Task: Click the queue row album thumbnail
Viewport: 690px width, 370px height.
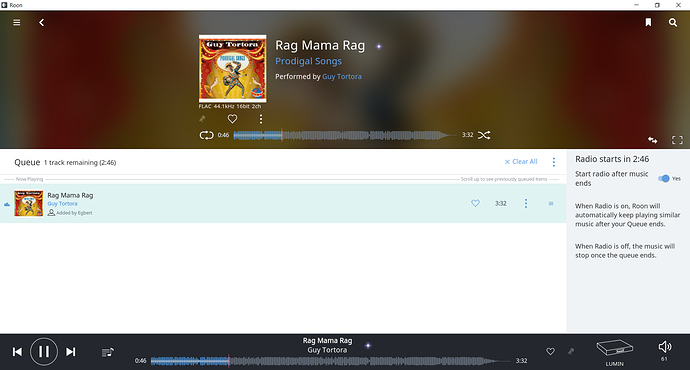Action: tap(29, 203)
